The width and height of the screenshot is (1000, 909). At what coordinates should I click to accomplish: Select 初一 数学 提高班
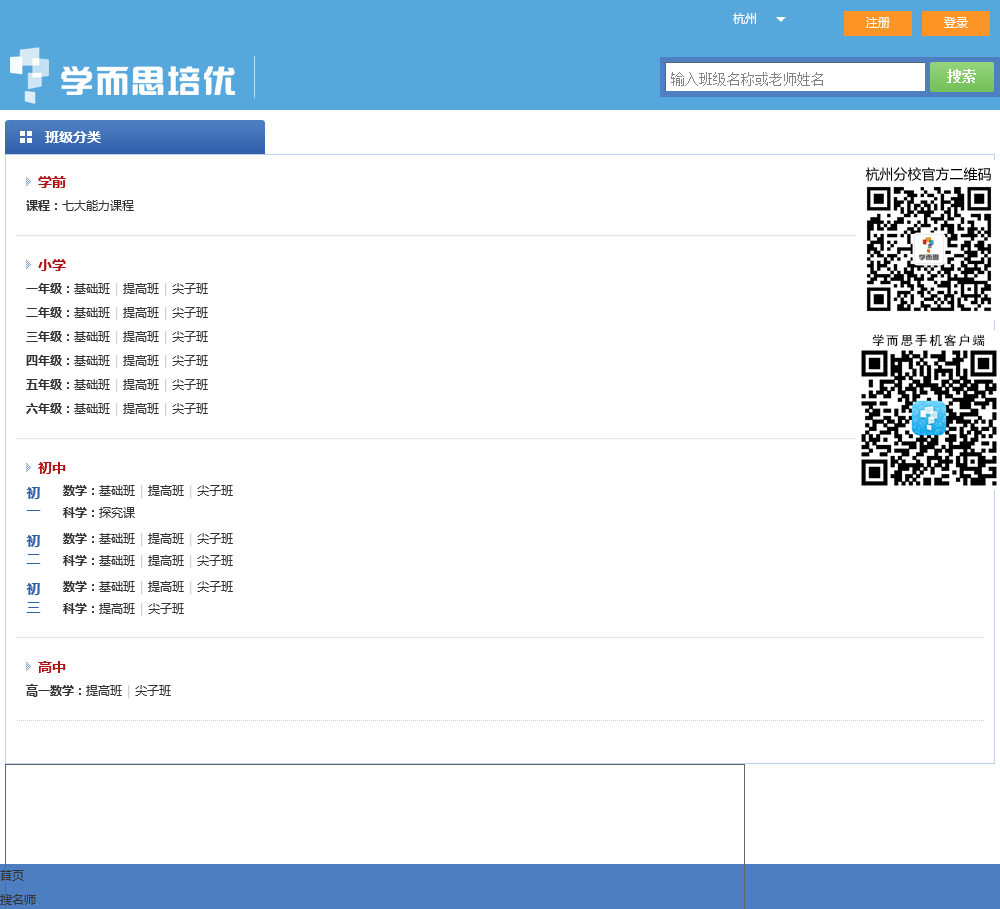coord(166,491)
